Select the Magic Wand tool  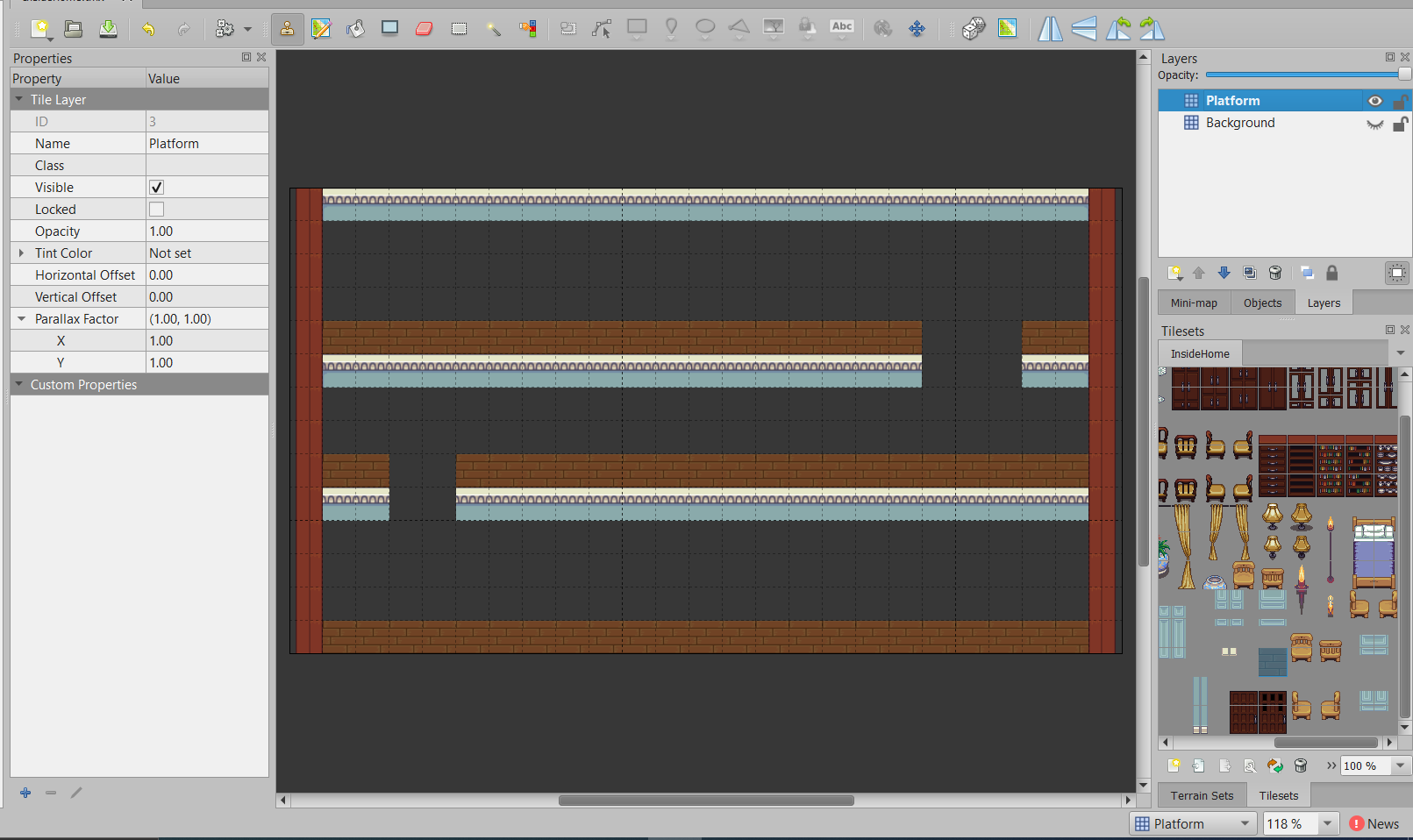click(494, 29)
